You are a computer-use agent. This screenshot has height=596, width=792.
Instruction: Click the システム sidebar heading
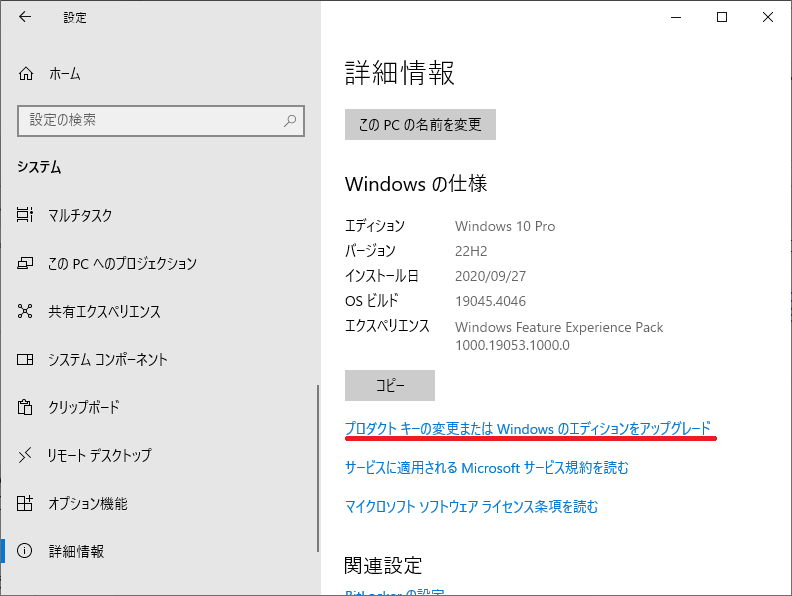(x=39, y=167)
